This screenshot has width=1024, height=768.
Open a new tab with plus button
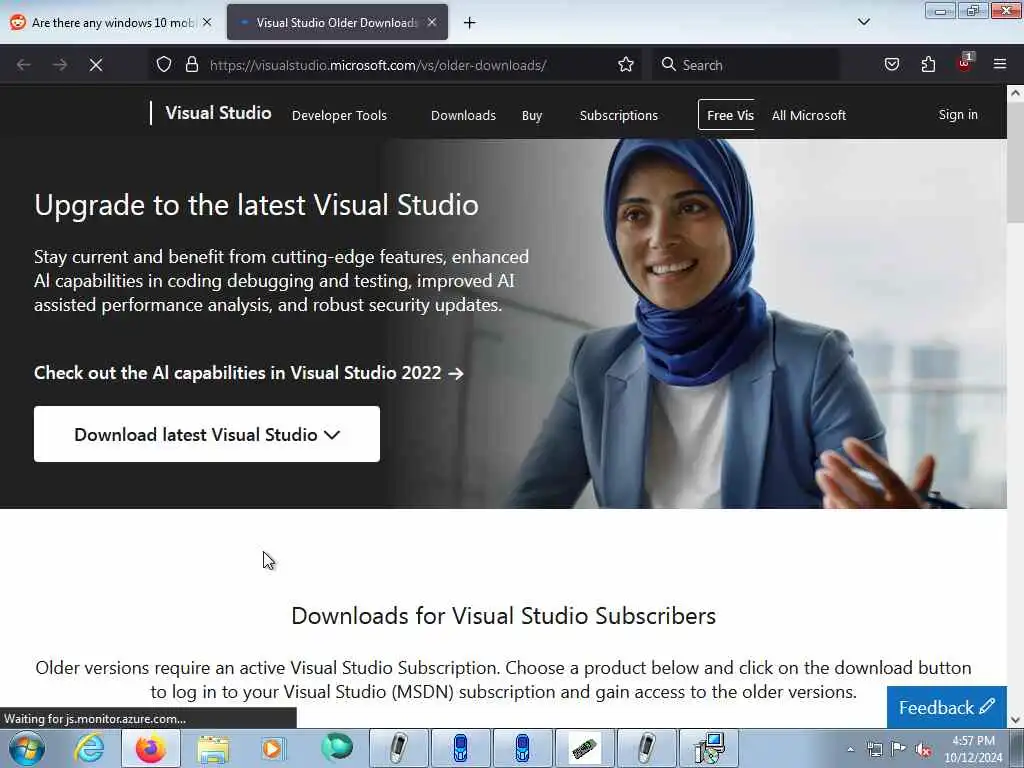(470, 23)
